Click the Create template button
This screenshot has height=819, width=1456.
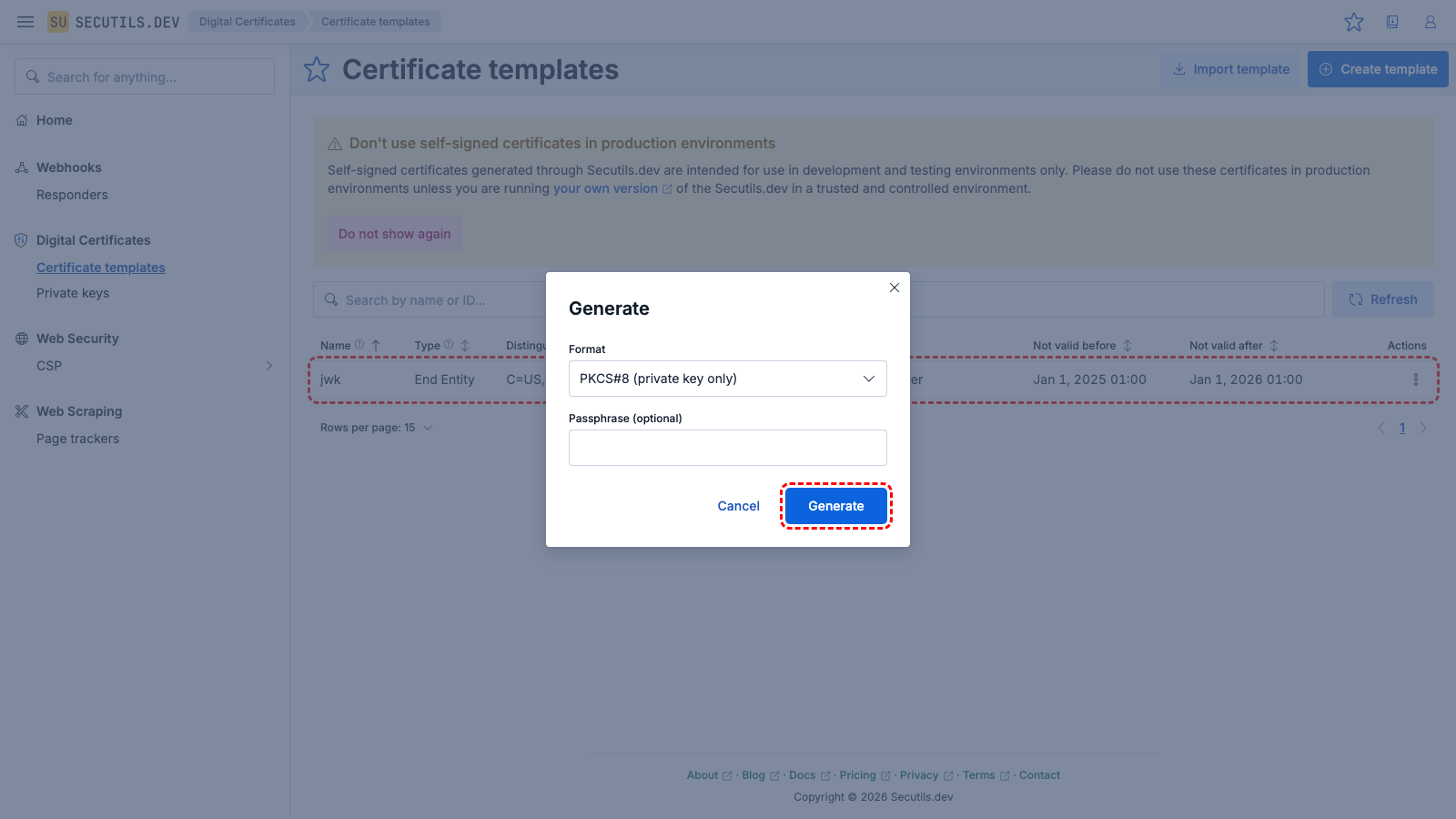point(1378,69)
